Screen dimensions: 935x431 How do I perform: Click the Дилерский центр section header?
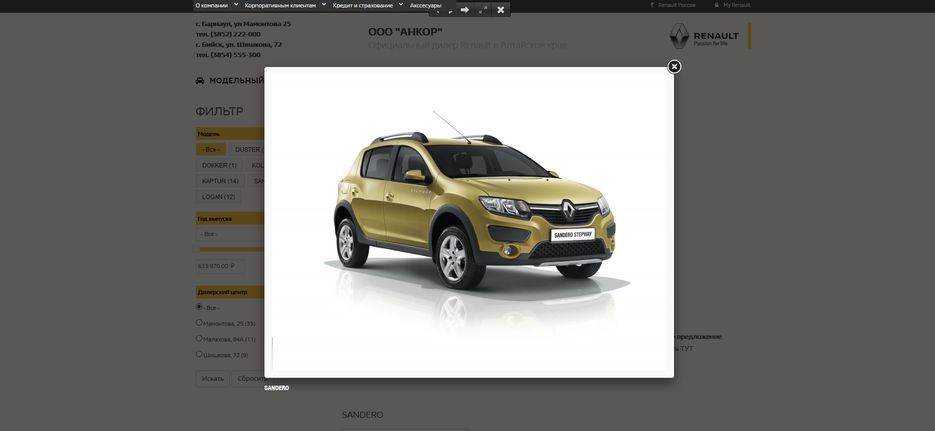[230, 292]
